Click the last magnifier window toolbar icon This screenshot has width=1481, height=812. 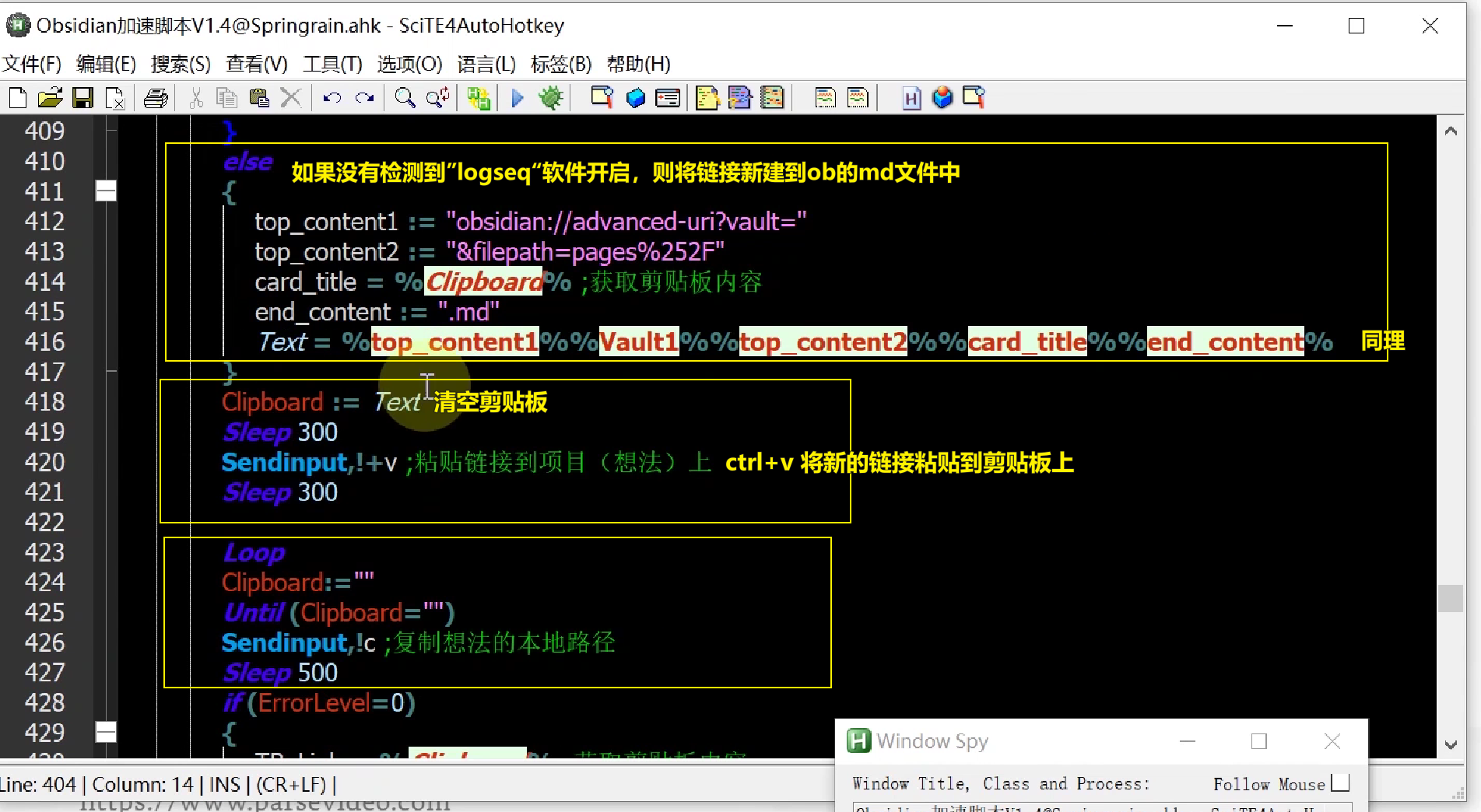pyautogui.click(x=974, y=98)
